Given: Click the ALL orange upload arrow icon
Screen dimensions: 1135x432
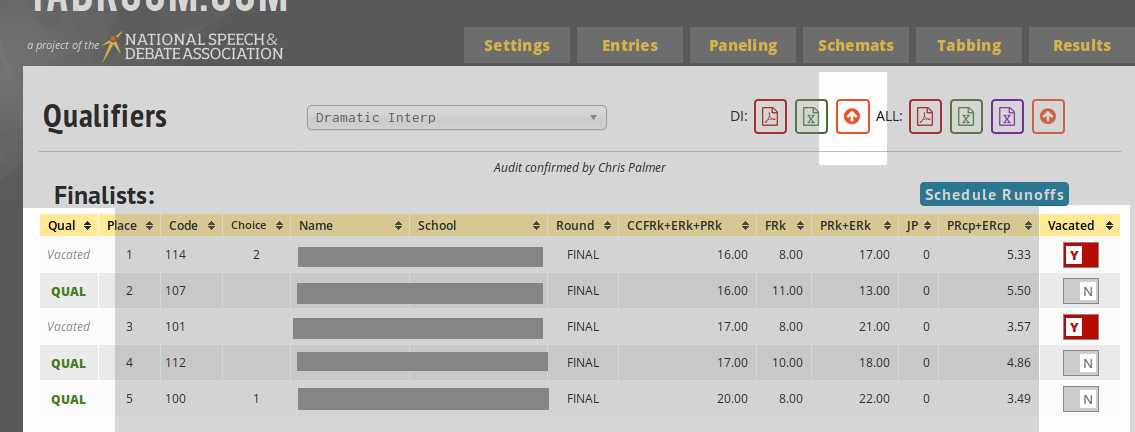Looking at the screenshot, I should (1048, 117).
